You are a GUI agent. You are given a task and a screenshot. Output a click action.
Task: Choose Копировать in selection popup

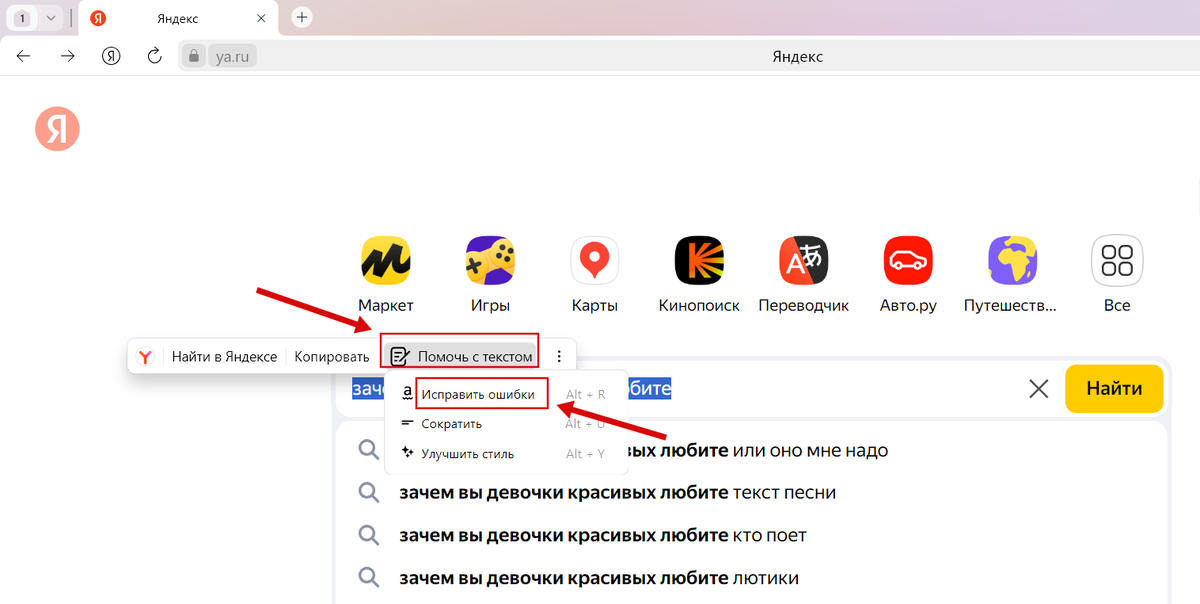tap(332, 356)
